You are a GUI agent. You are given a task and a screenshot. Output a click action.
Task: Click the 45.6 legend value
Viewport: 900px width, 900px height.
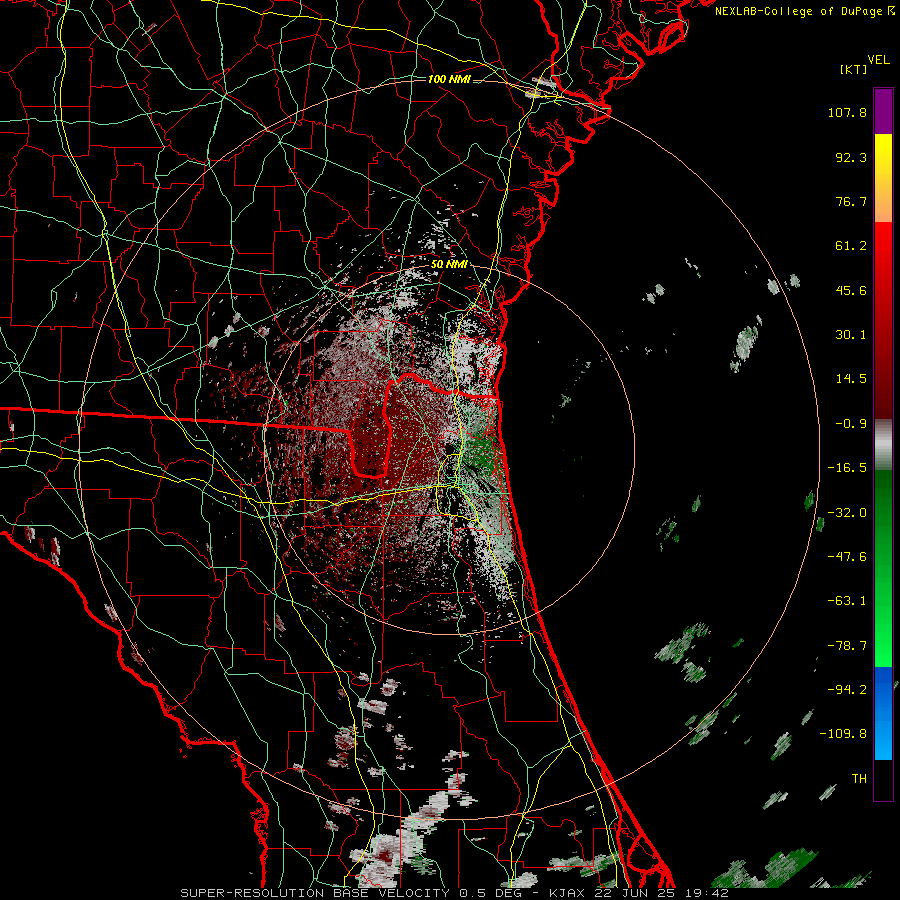coord(851,290)
